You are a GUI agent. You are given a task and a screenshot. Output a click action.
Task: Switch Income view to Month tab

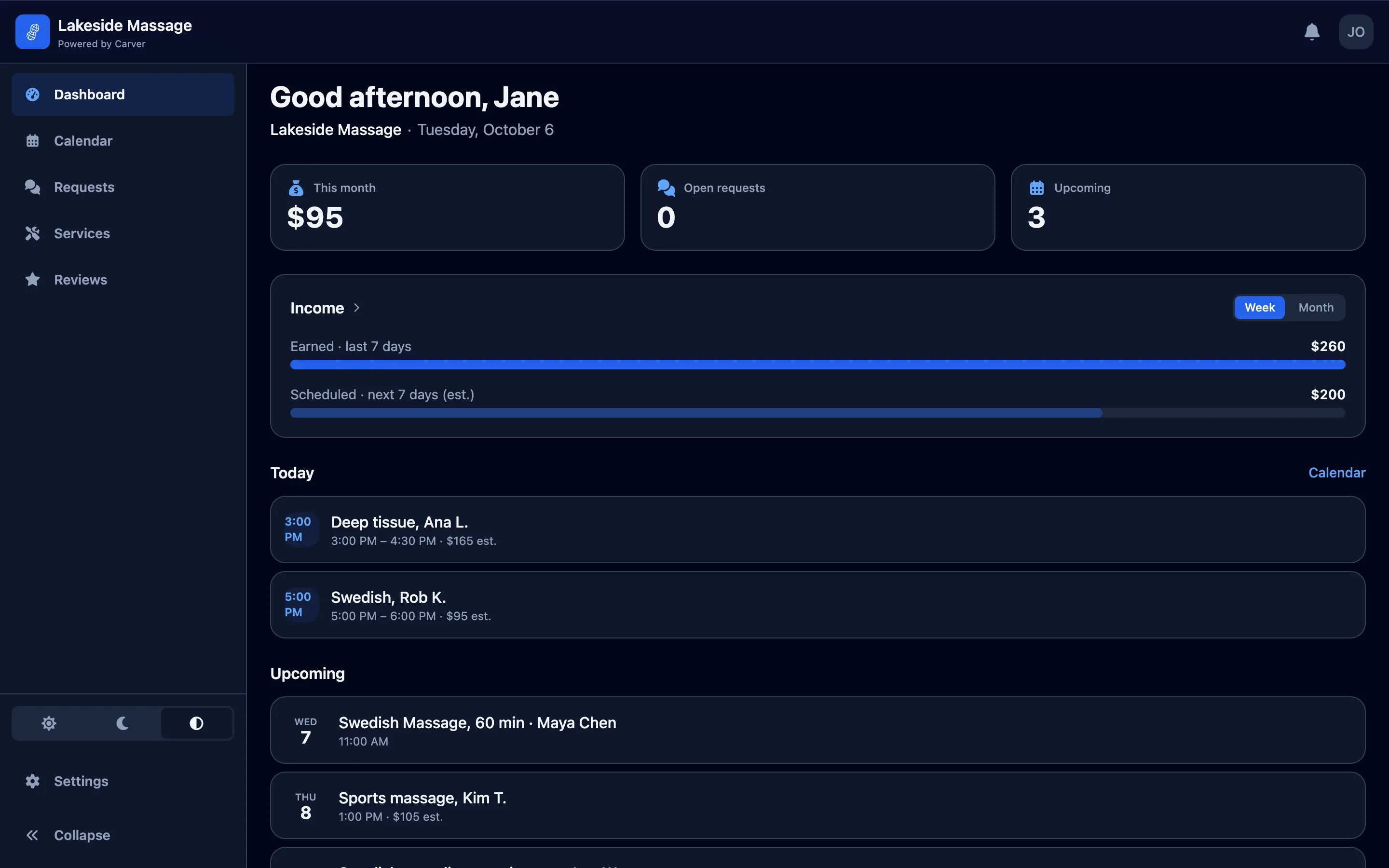[x=1316, y=308]
